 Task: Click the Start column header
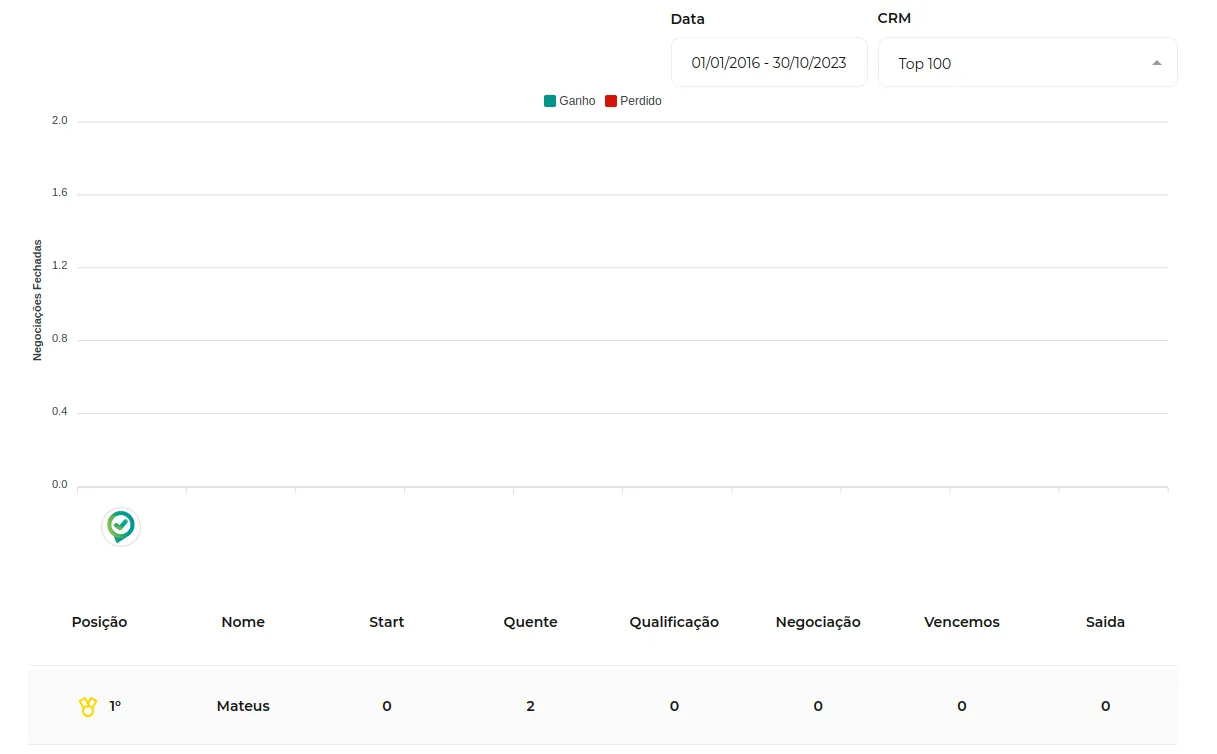(x=387, y=622)
